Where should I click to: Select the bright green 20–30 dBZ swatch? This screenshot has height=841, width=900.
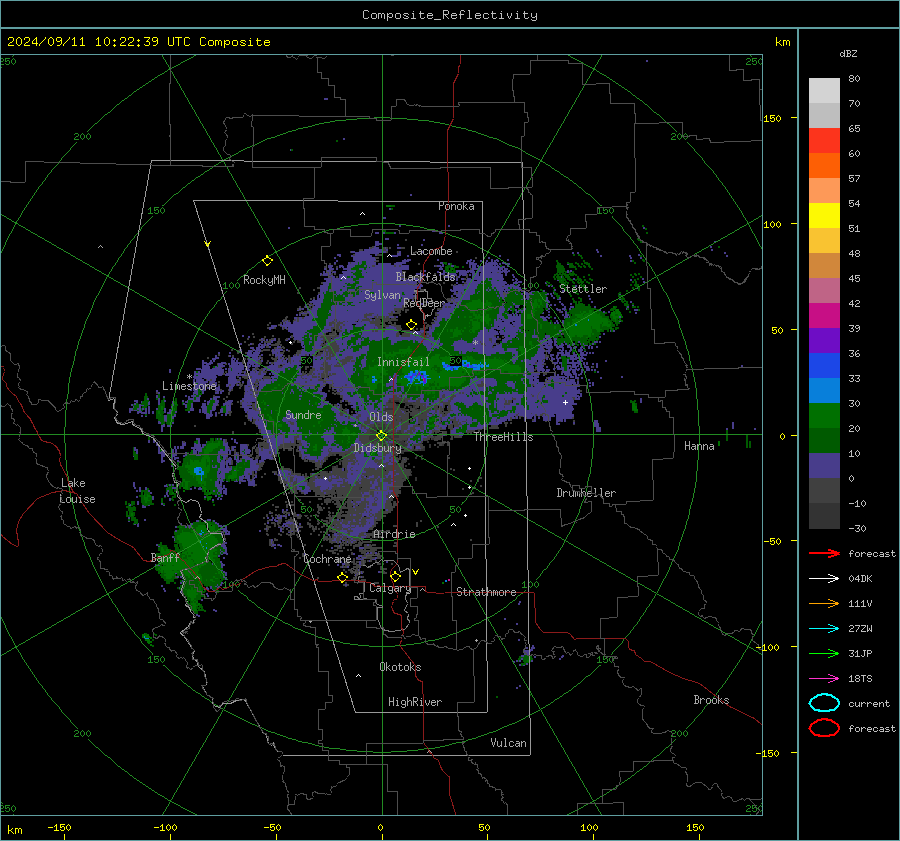[824, 416]
